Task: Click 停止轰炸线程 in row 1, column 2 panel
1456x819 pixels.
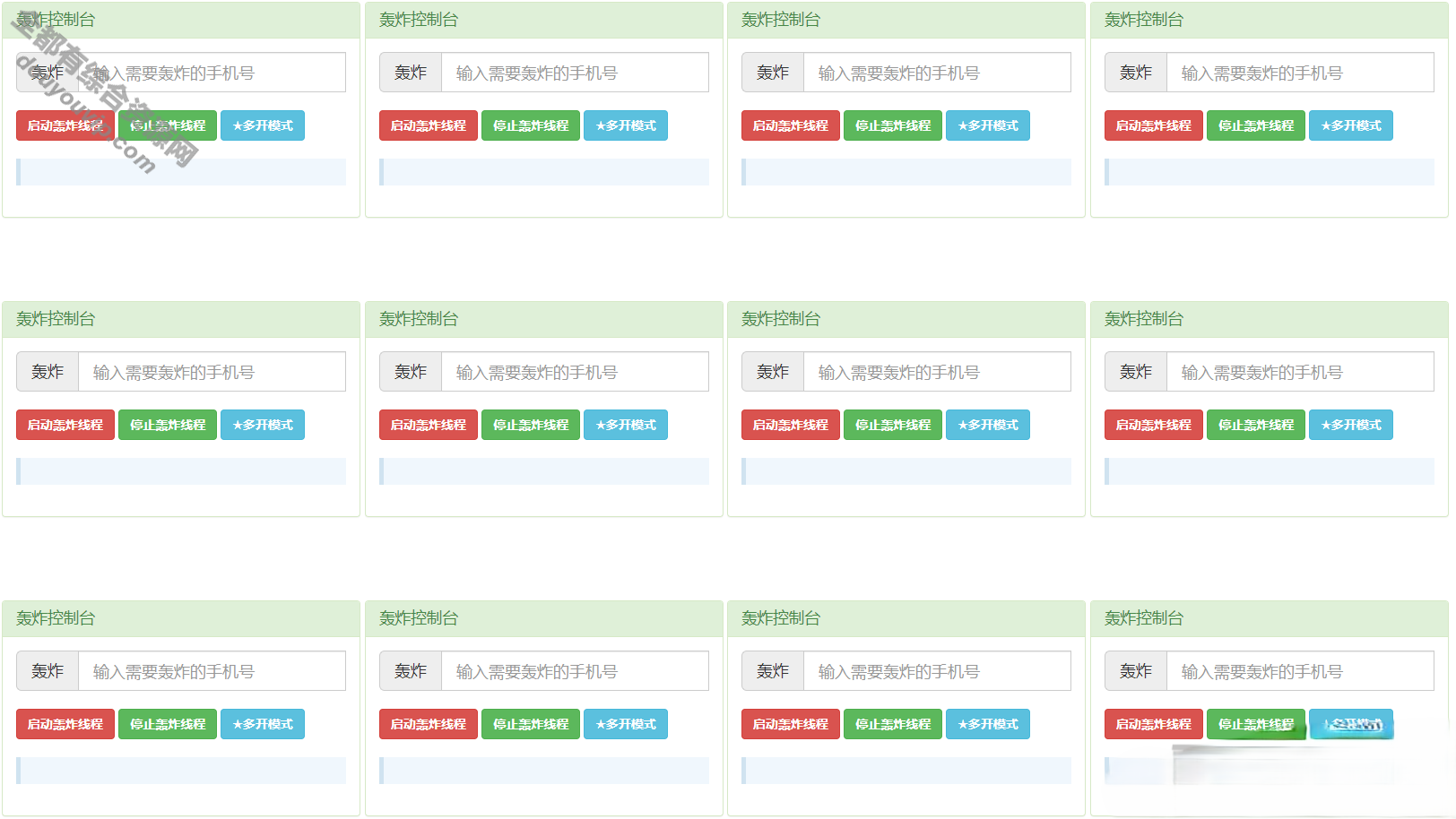Action: [531, 125]
